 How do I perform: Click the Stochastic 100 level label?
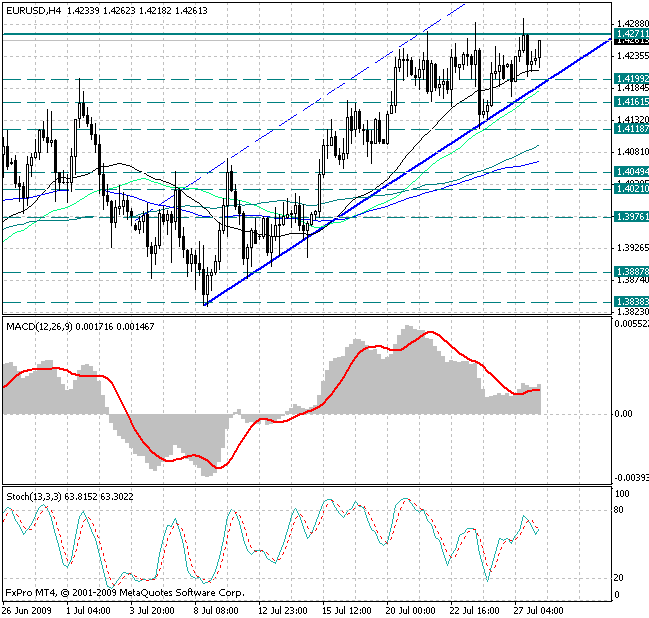click(x=622, y=493)
